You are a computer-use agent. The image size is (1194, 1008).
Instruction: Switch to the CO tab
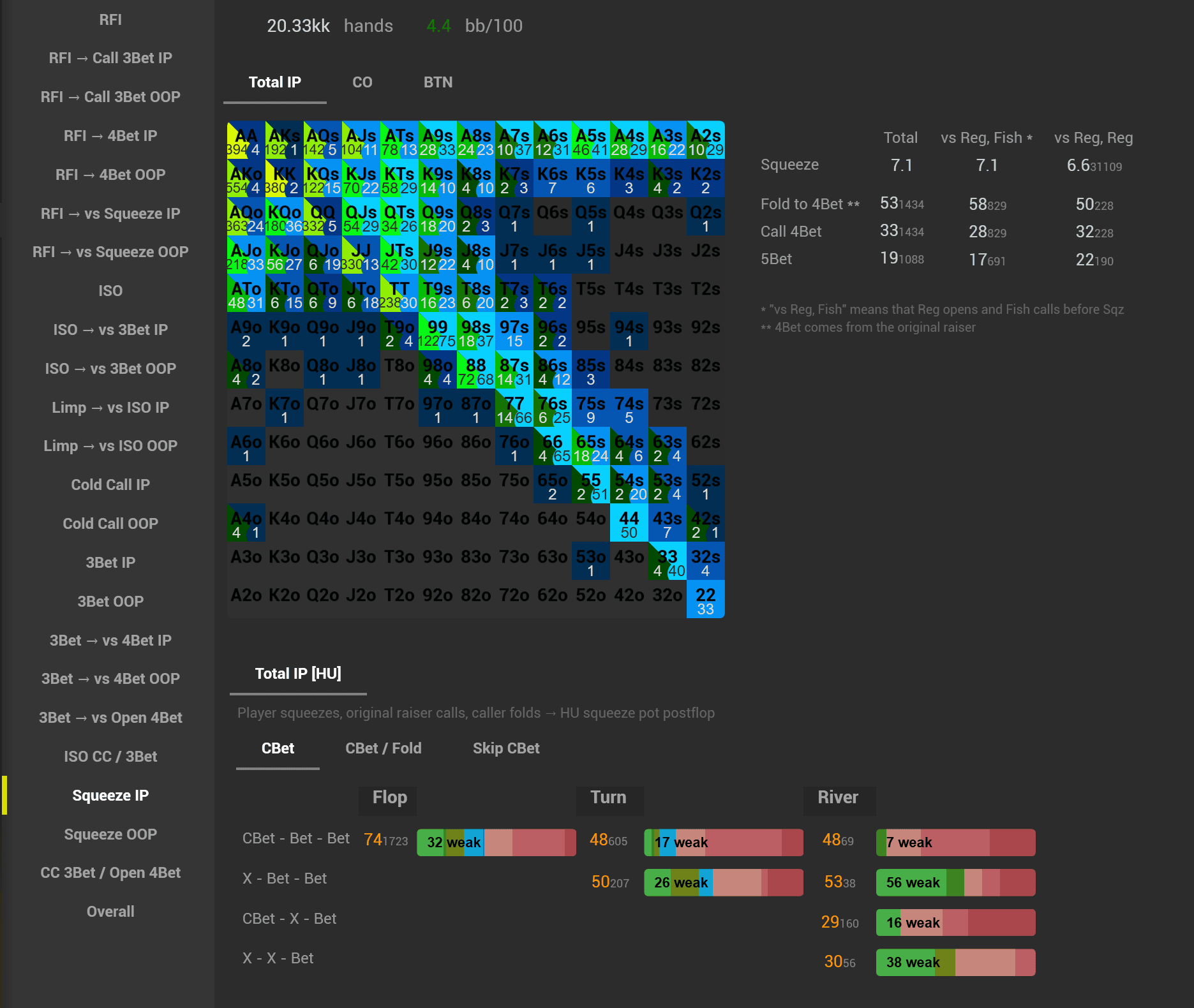pyautogui.click(x=362, y=82)
